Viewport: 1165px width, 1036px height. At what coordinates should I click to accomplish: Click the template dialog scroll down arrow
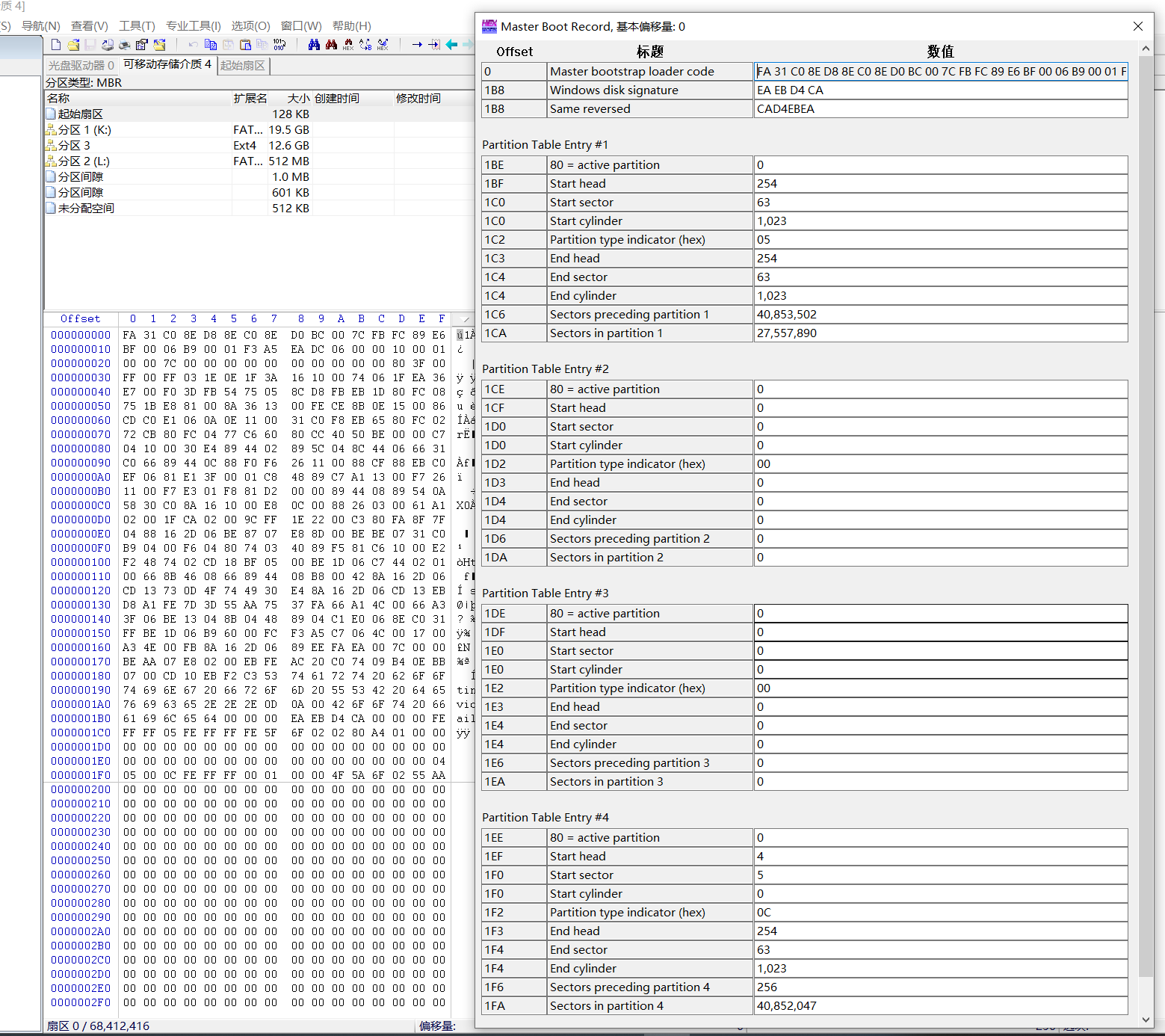[1146, 1020]
